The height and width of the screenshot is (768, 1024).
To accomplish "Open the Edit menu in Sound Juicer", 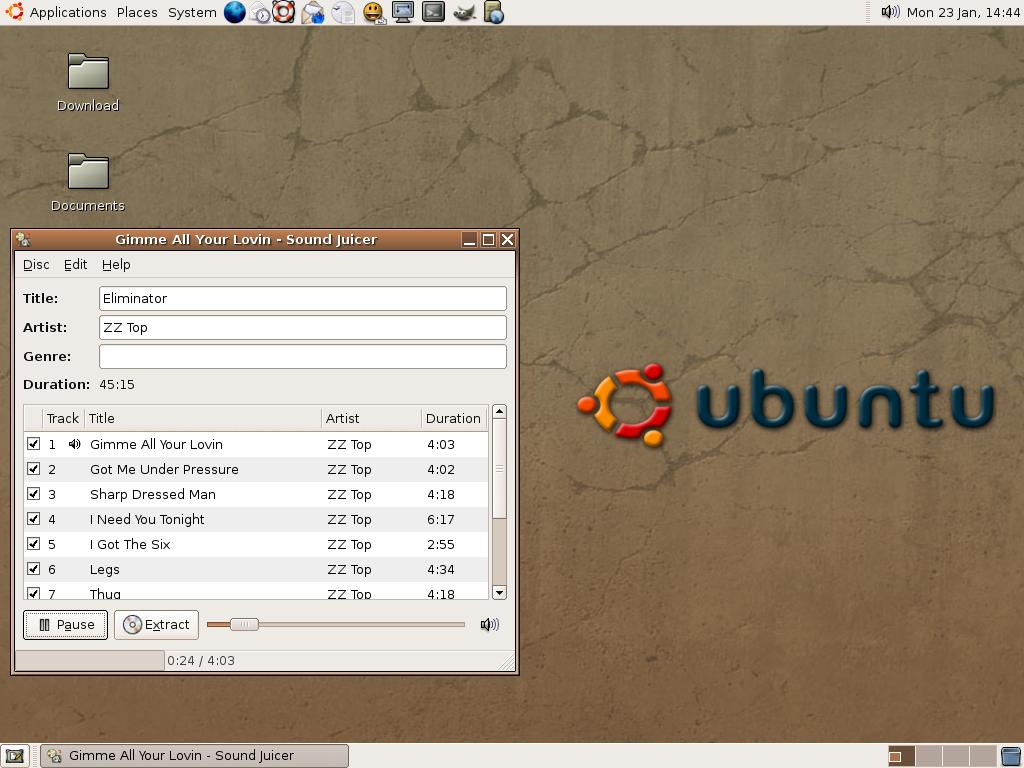I will 75,264.
